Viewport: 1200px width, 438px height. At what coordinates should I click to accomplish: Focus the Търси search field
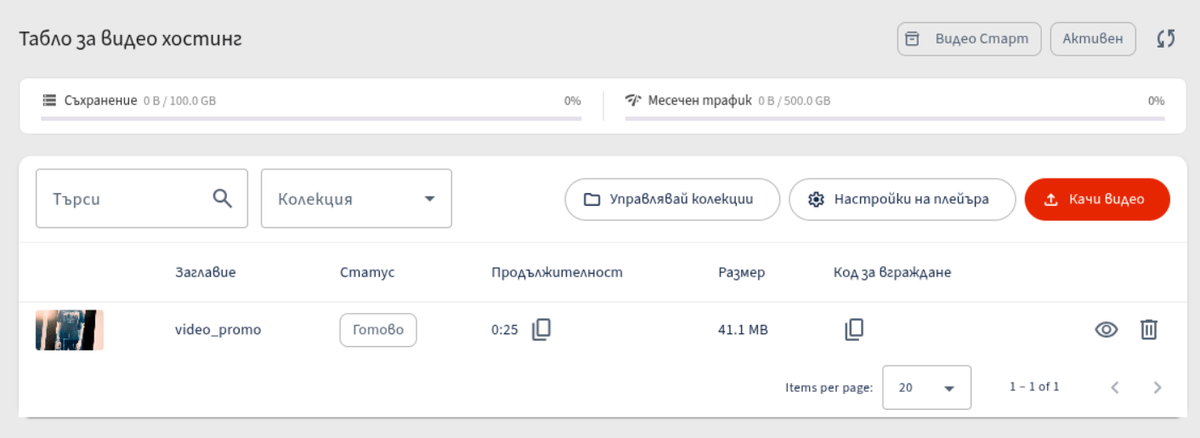pyautogui.click(x=141, y=198)
